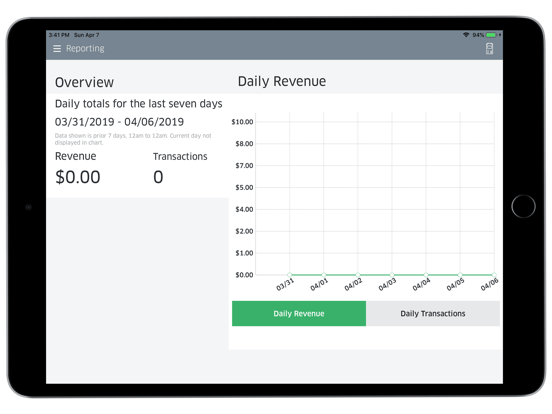Image resolution: width=552 pixels, height=414 pixels.
Task: Click the $0.00 revenue total
Action: pyautogui.click(x=78, y=177)
